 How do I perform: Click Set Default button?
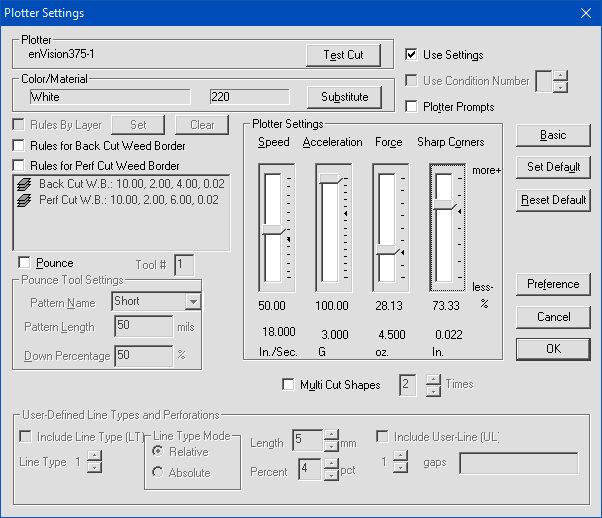pyautogui.click(x=553, y=167)
